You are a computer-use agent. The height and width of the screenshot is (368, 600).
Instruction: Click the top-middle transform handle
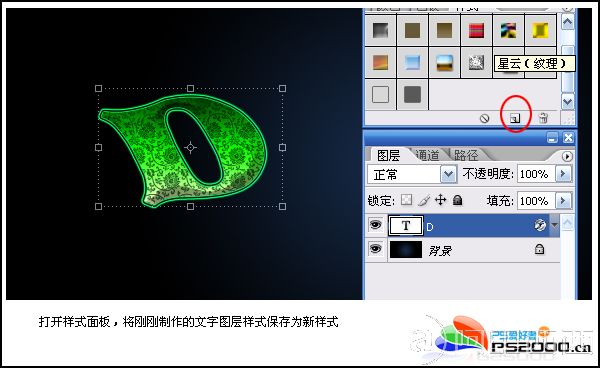(191, 88)
